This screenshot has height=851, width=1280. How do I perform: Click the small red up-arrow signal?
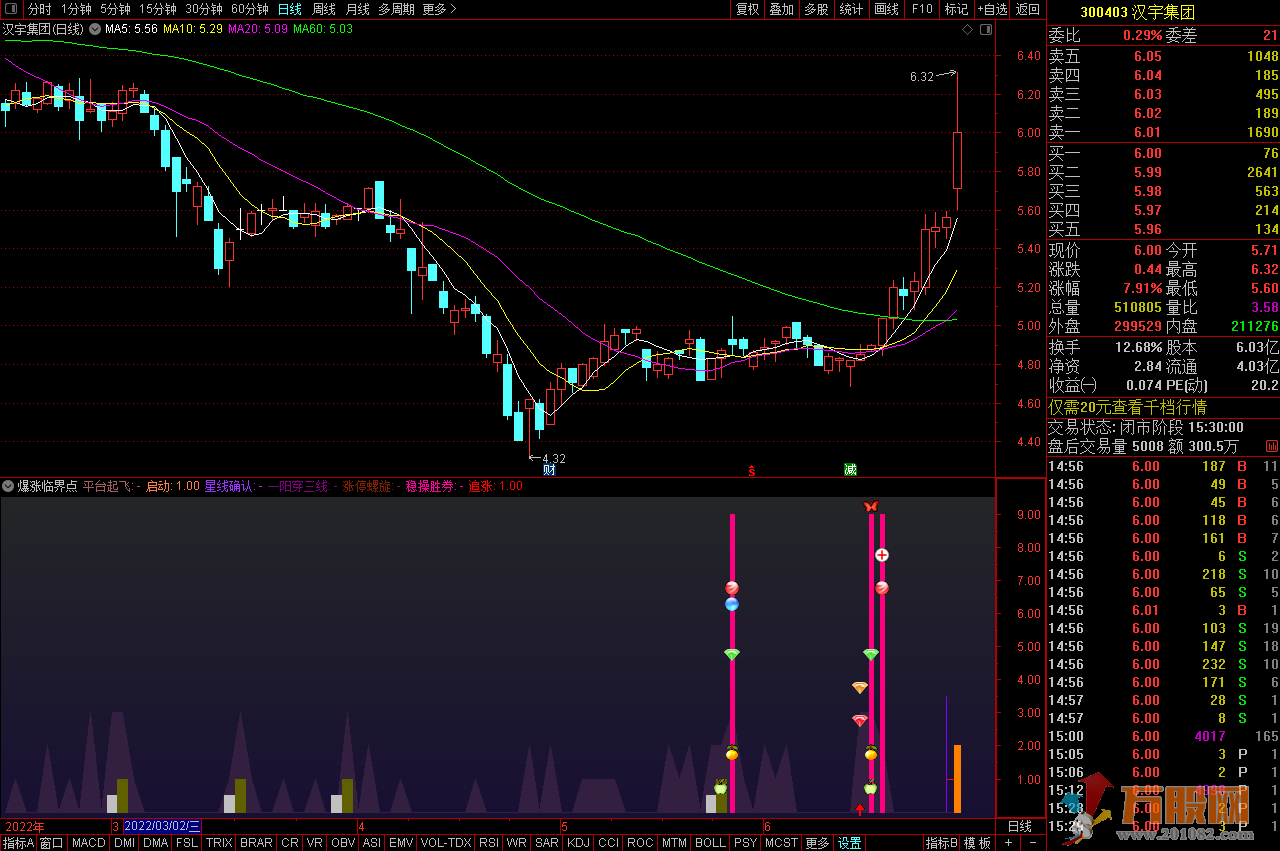point(860,808)
